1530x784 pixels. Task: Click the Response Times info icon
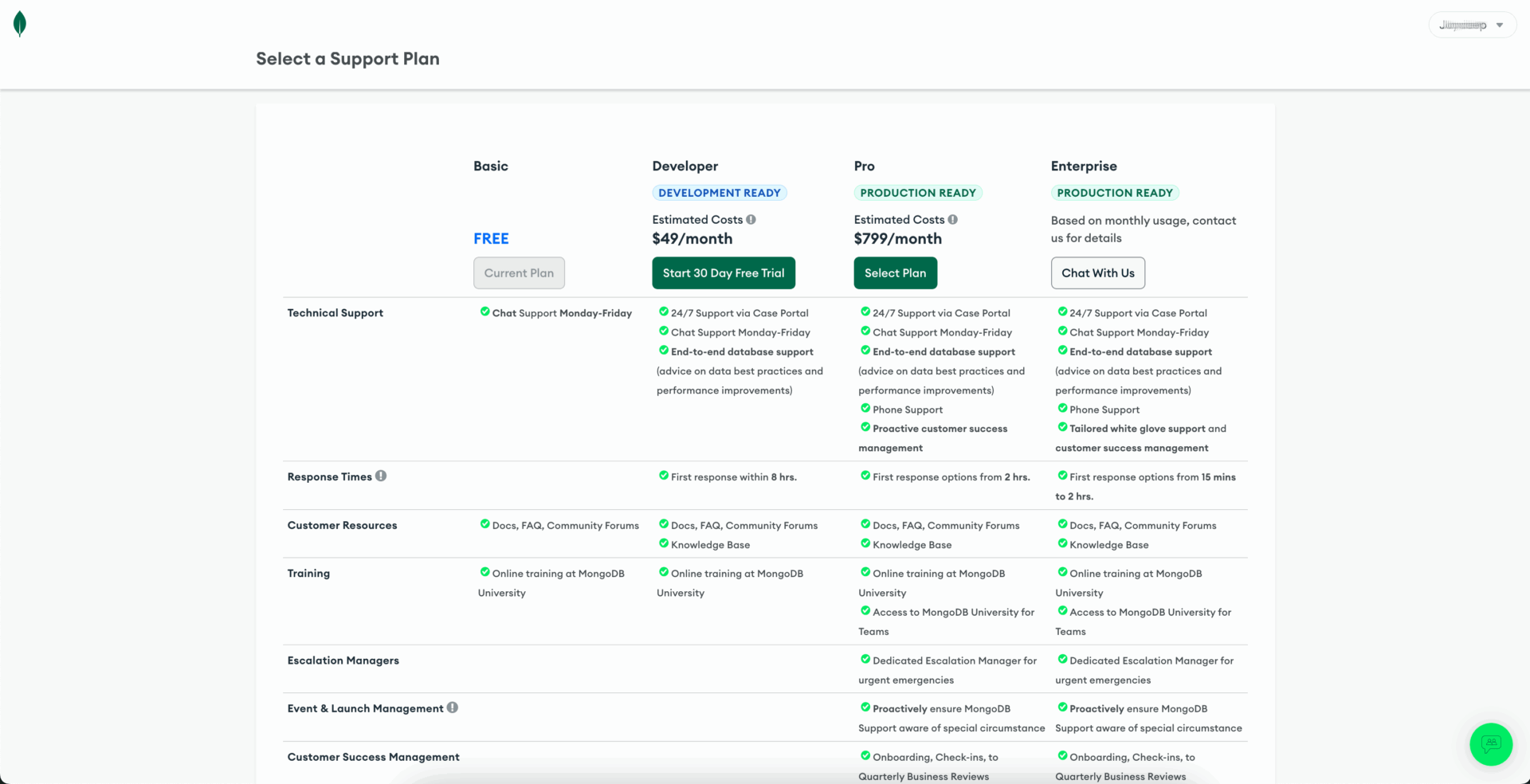381,476
